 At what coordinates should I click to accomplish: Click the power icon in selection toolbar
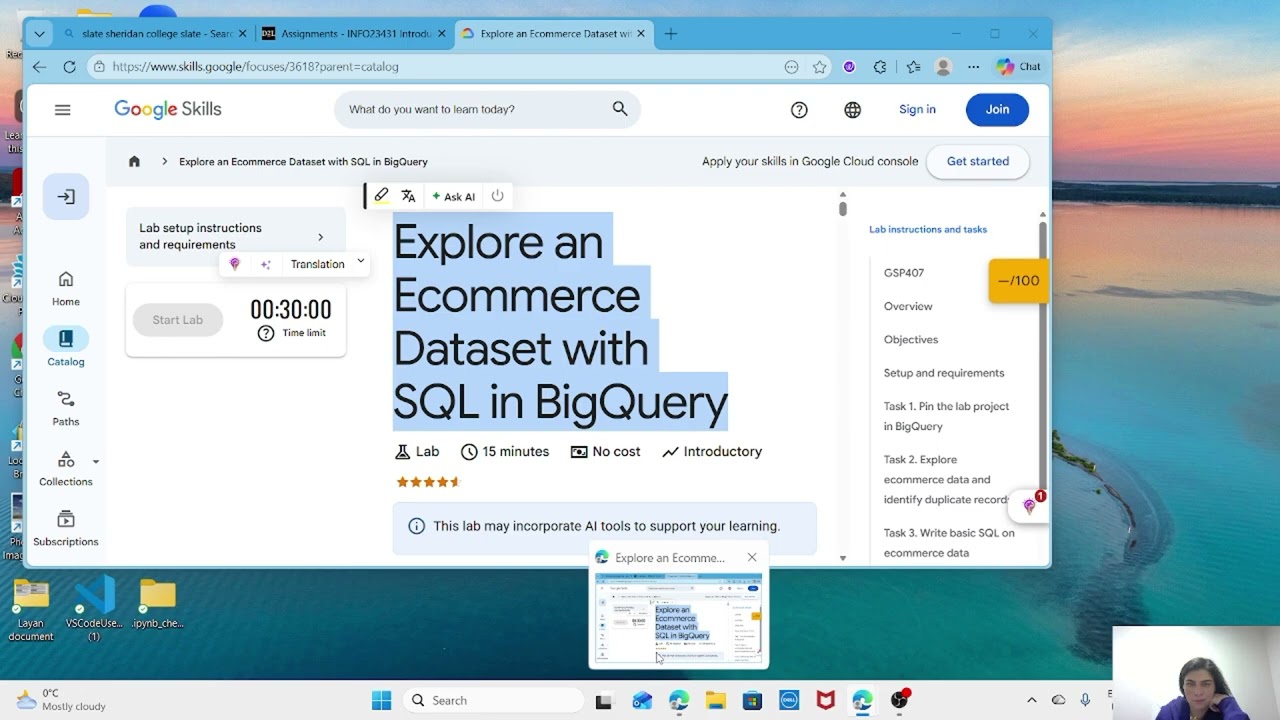497,196
